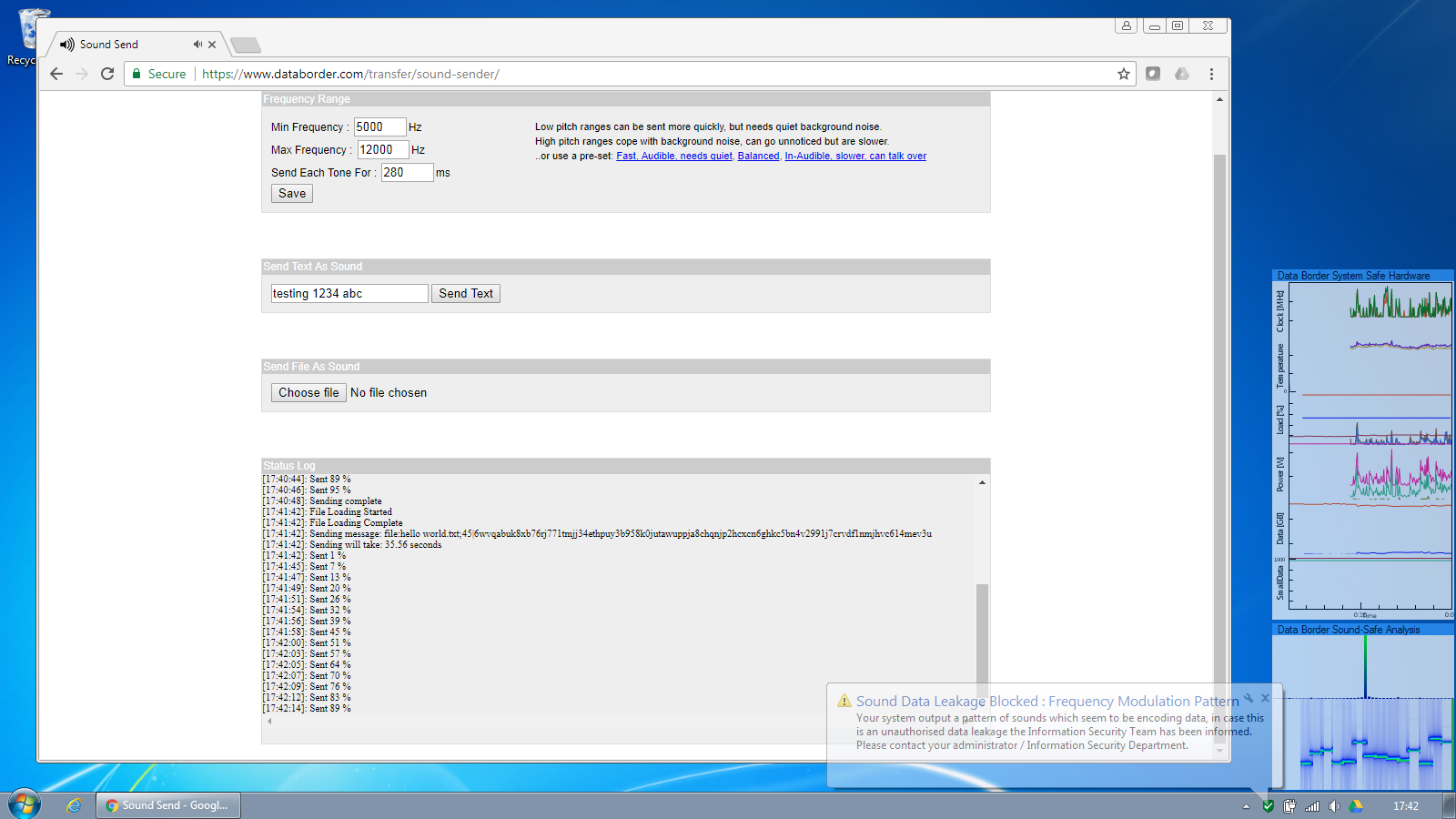Click the green shield security tray icon

(x=1268, y=806)
